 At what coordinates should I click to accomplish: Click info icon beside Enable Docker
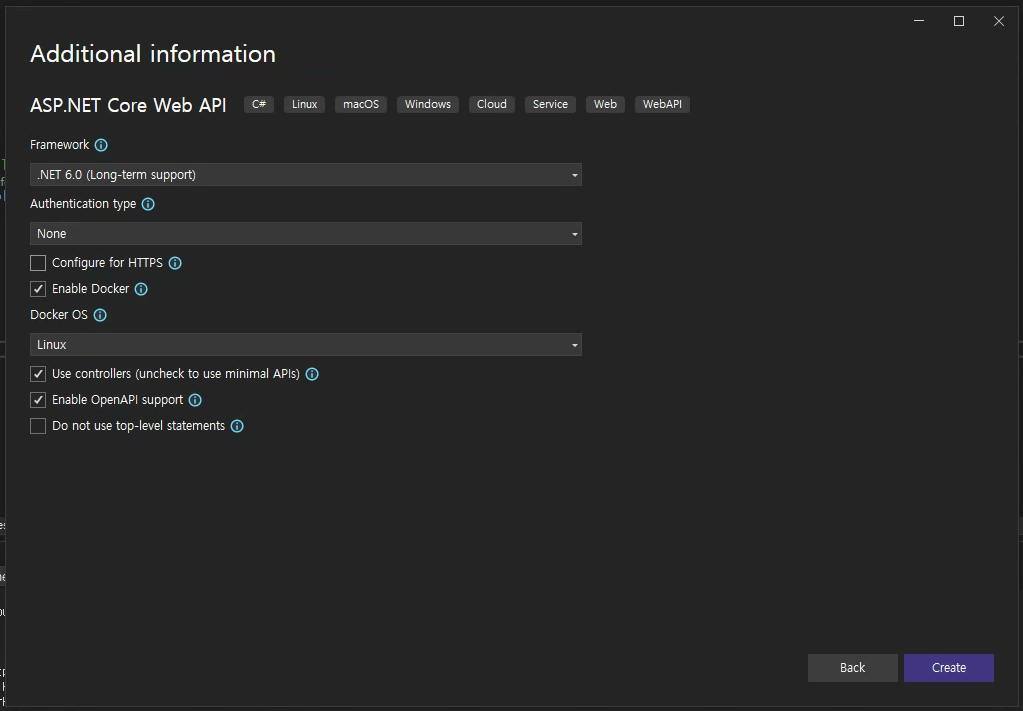[141, 289]
